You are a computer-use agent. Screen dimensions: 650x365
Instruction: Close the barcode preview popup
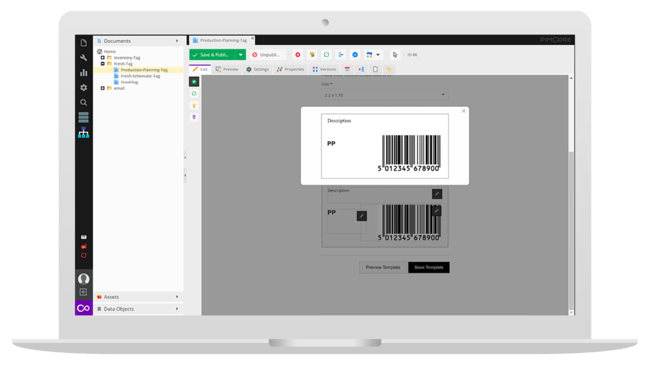463,111
